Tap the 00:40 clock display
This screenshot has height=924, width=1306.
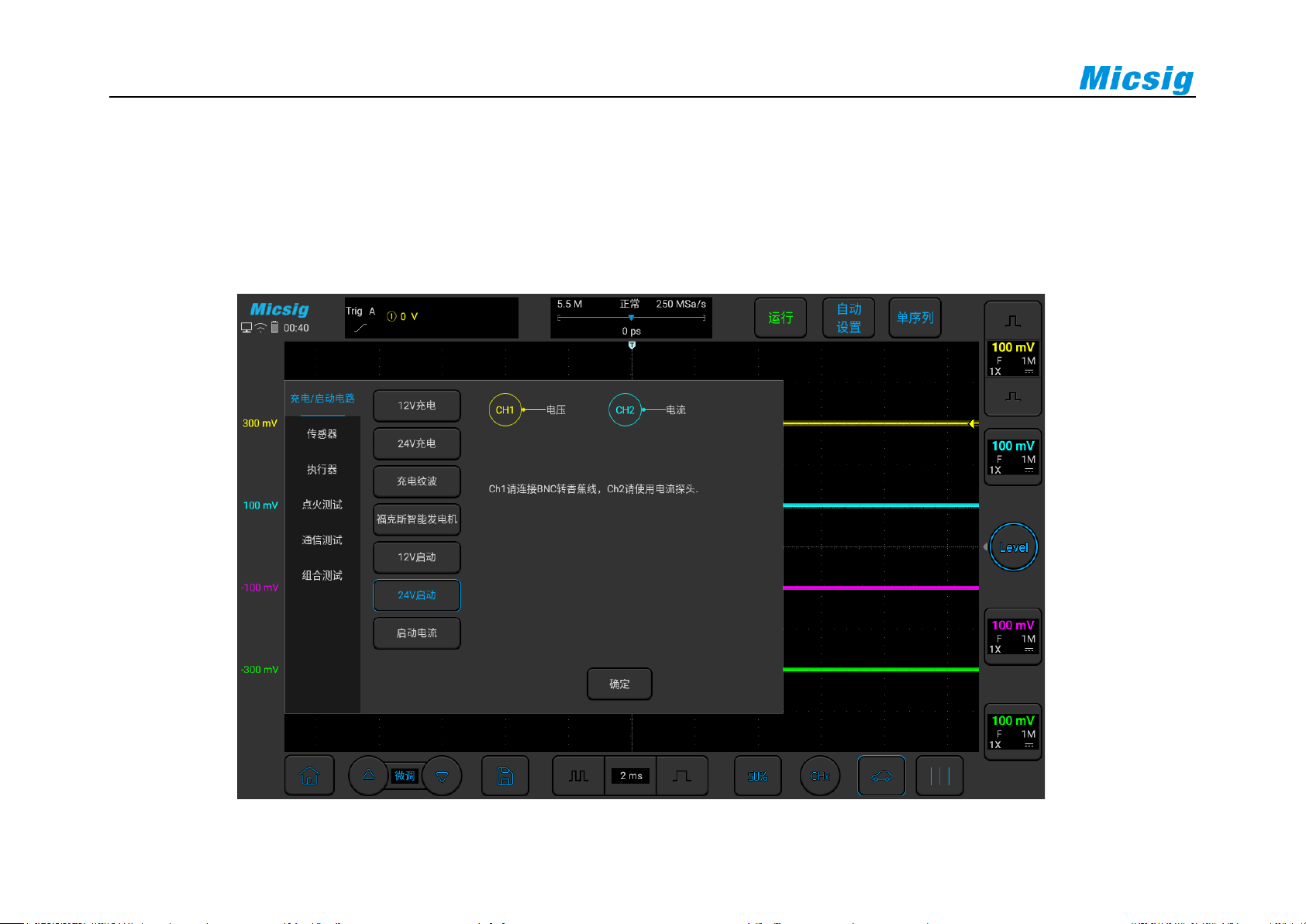coord(296,328)
